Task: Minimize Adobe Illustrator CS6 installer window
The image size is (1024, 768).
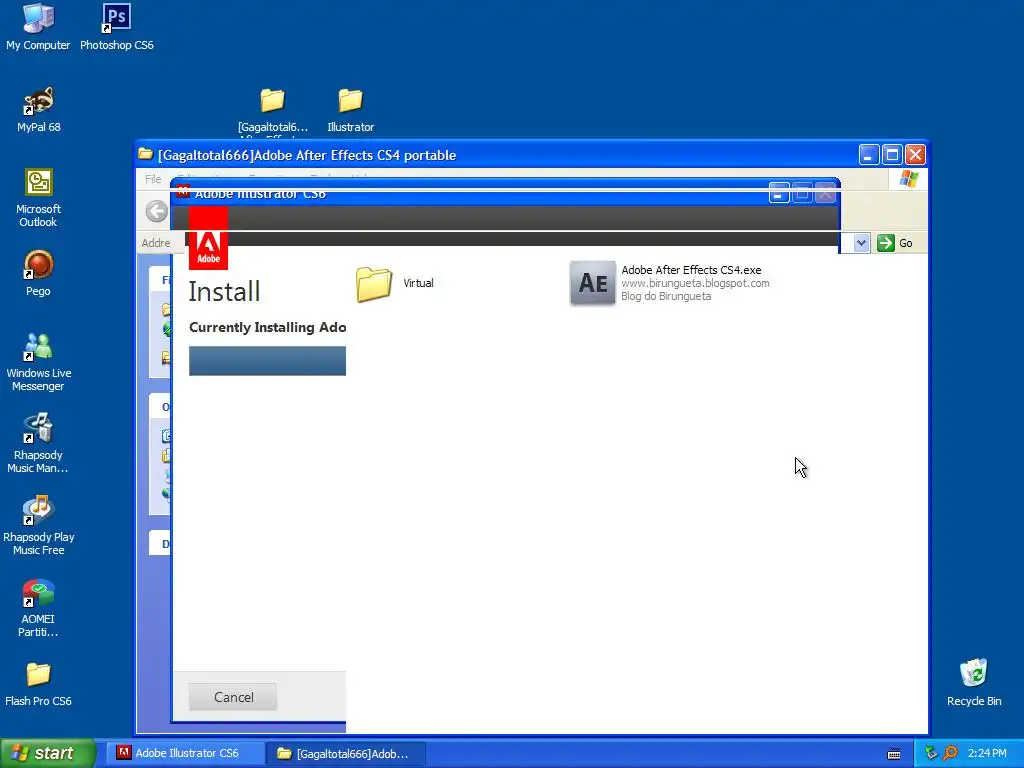Action: [x=778, y=194]
